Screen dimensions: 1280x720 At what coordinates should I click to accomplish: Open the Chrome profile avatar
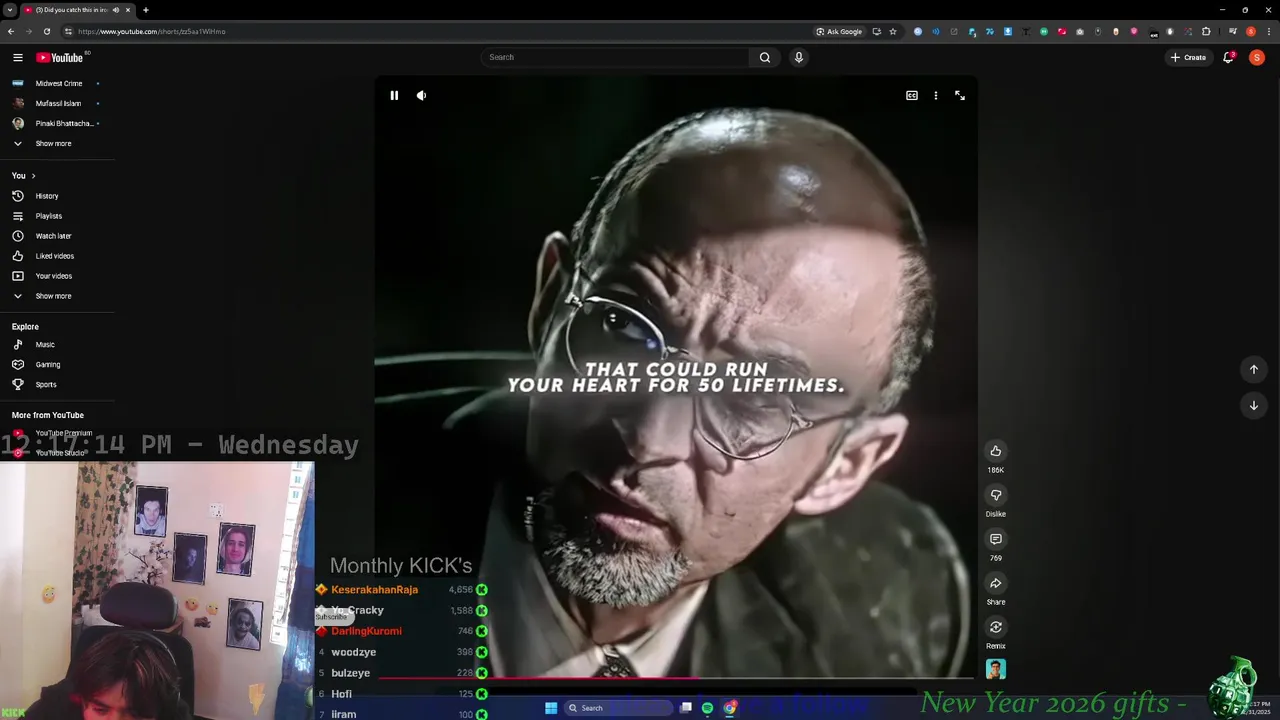tap(1250, 31)
